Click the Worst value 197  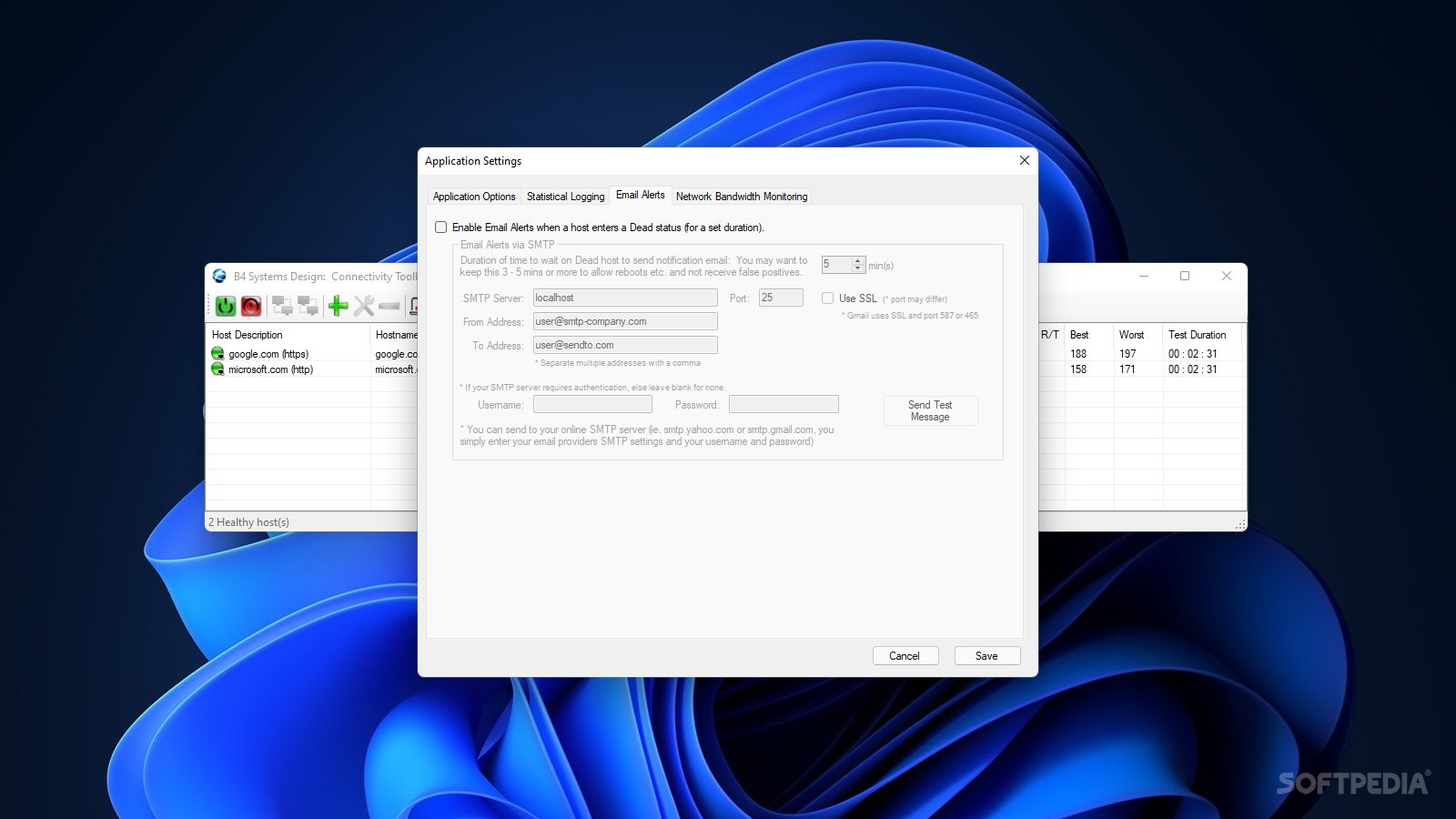coord(1127,354)
